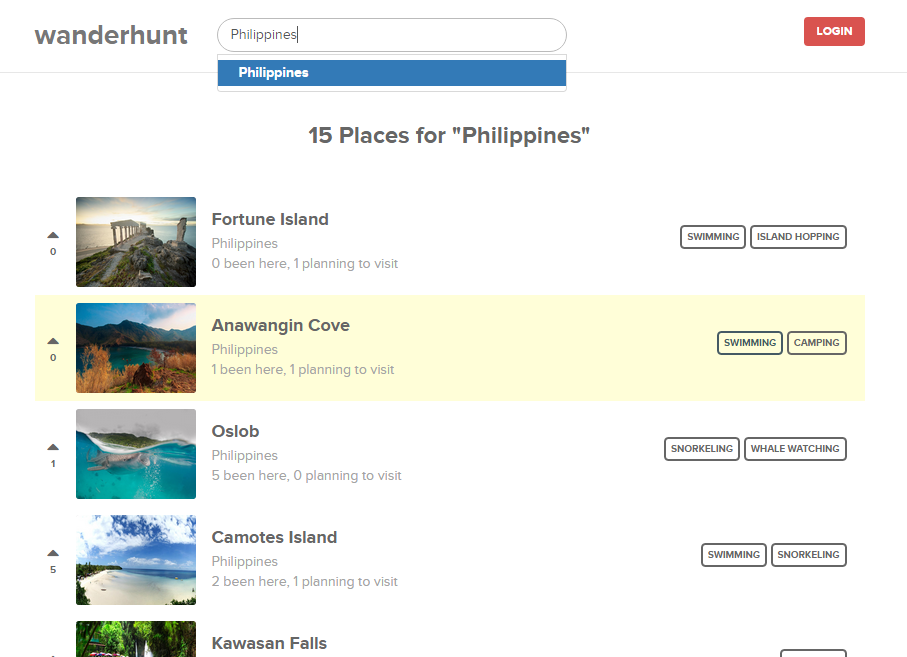Click "5 been here, 0 planning to visit"
The height and width of the screenshot is (657, 907).
(307, 475)
